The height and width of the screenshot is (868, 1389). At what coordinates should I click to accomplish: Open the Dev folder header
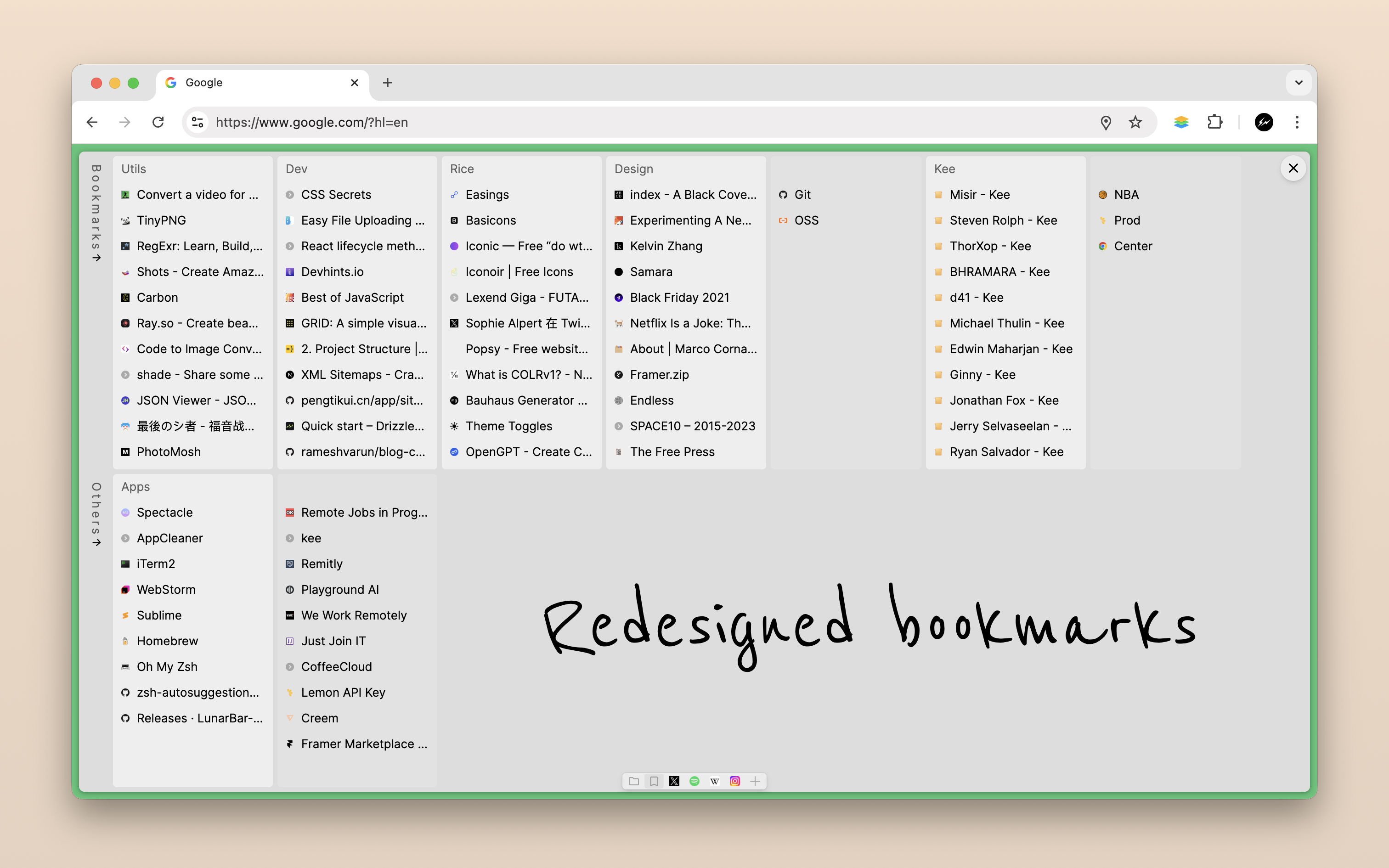[297, 169]
